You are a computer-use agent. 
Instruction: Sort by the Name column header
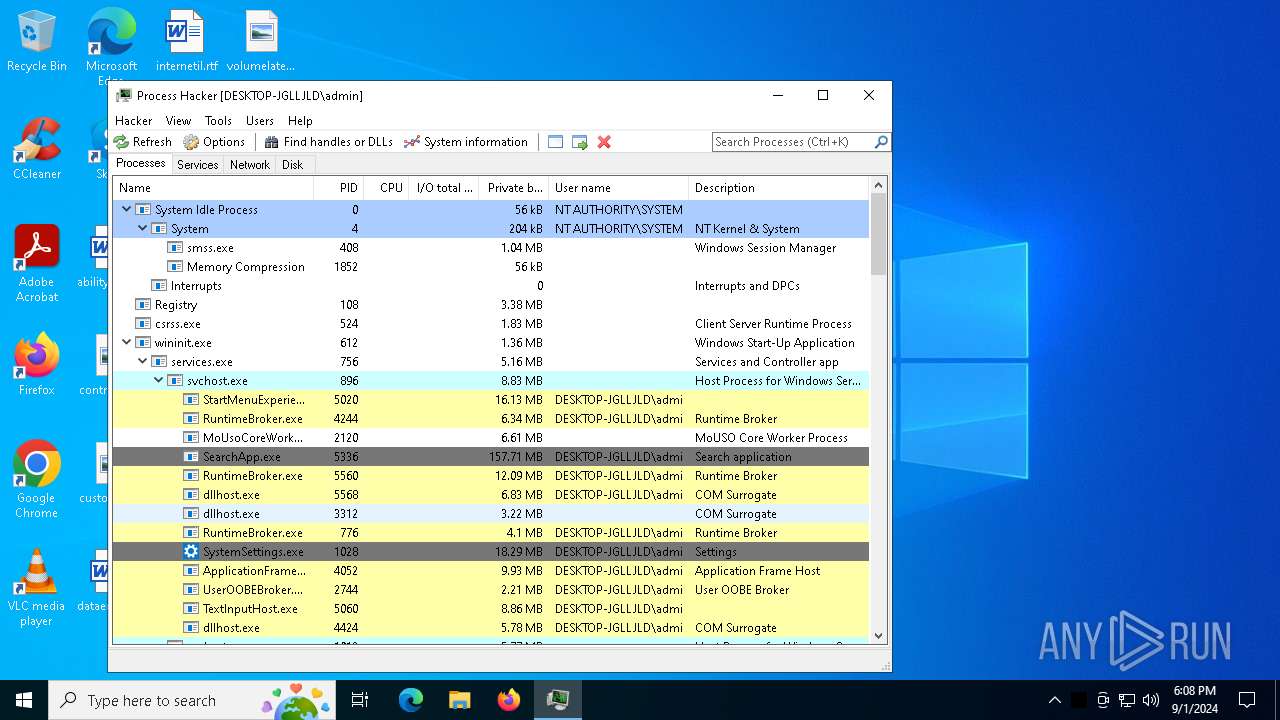(x=213, y=188)
